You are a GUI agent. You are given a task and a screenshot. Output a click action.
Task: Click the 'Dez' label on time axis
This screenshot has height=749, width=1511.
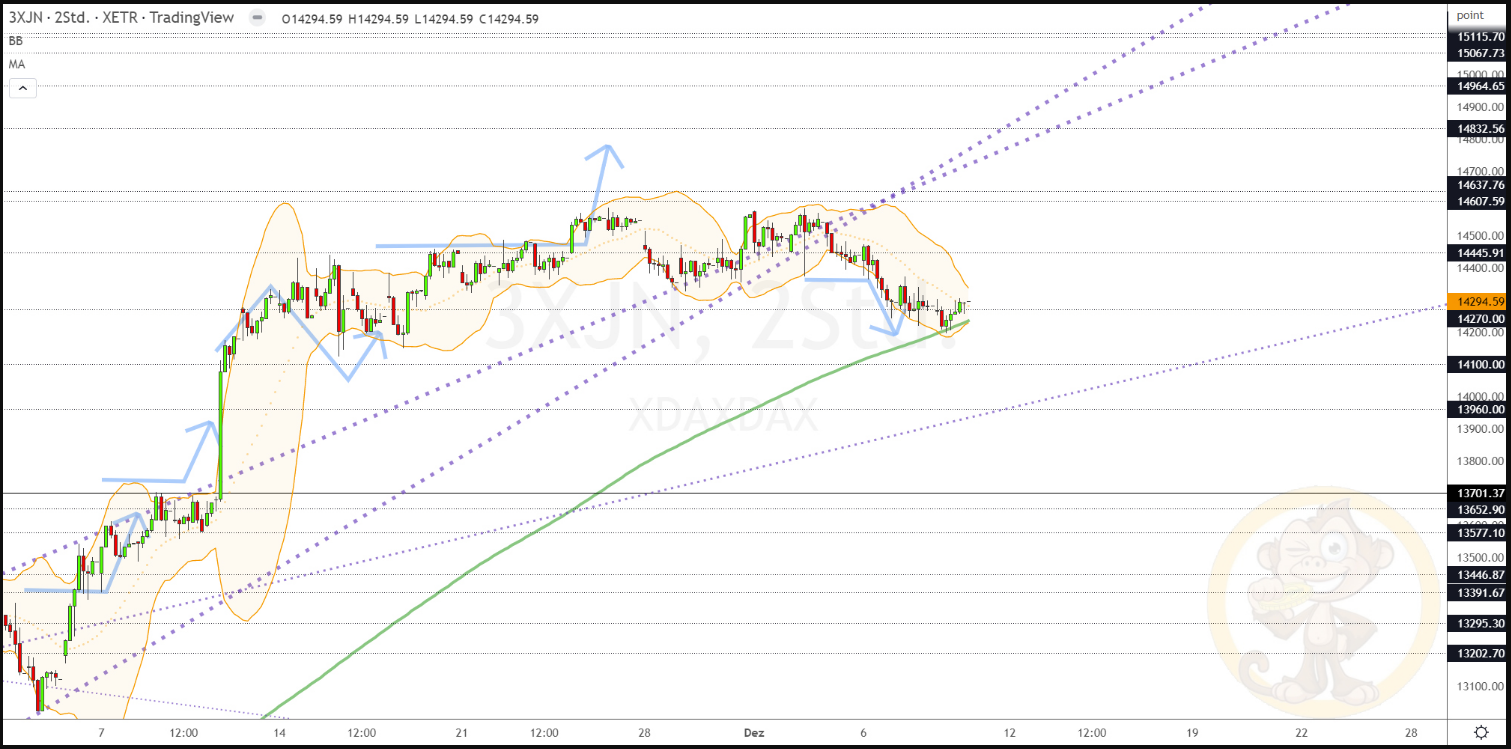coord(754,732)
